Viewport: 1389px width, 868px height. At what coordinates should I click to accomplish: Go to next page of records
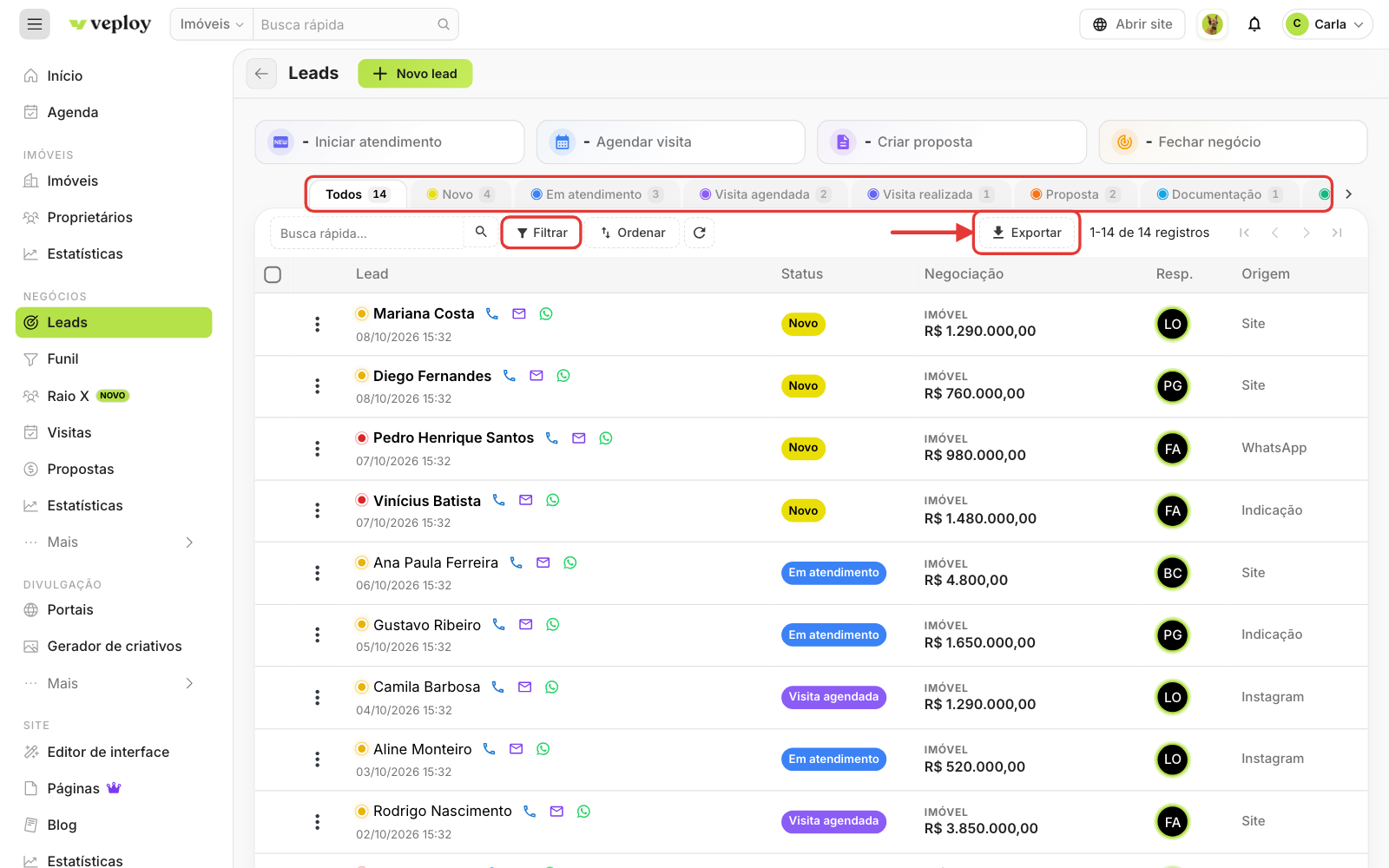[1306, 233]
